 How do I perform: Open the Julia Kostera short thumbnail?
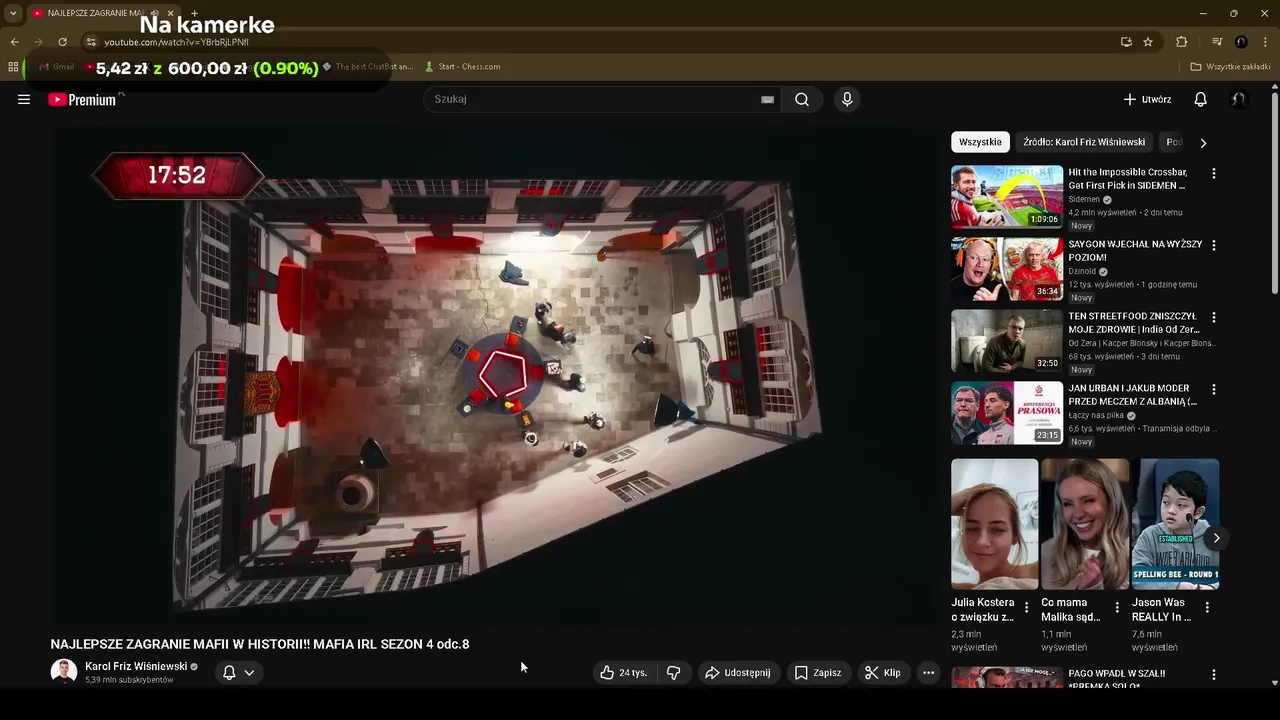coord(995,524)
